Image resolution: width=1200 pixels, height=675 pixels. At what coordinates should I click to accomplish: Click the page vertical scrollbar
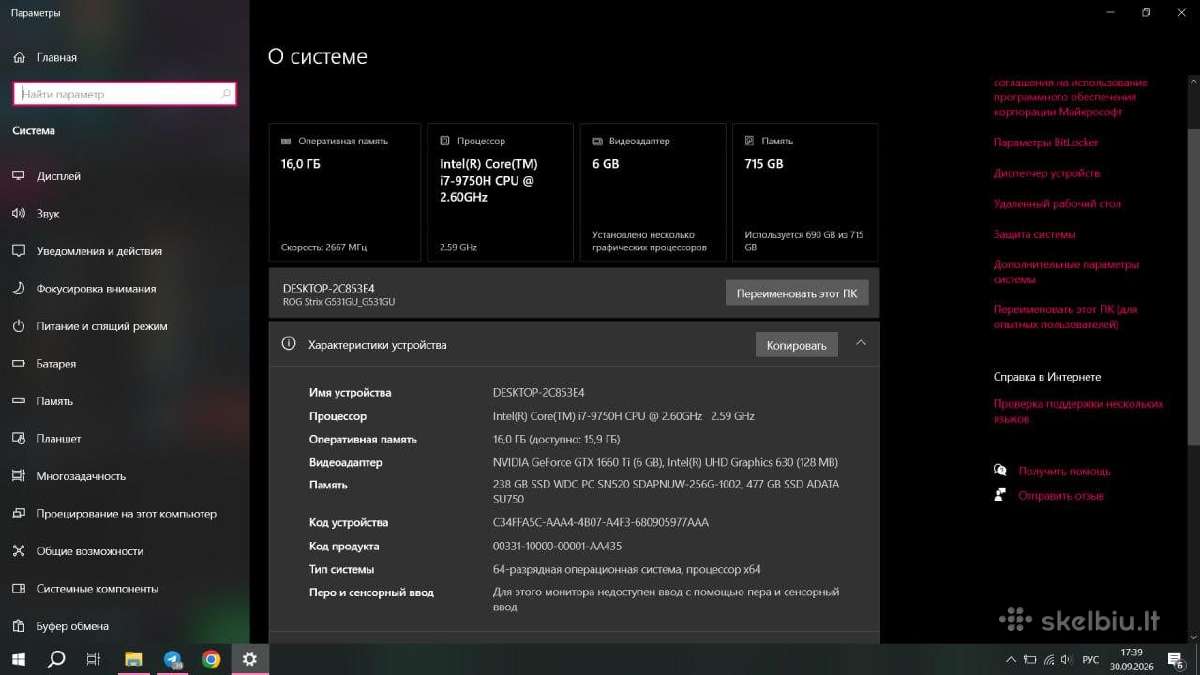pyautogui.click(x=1193, y=285)
